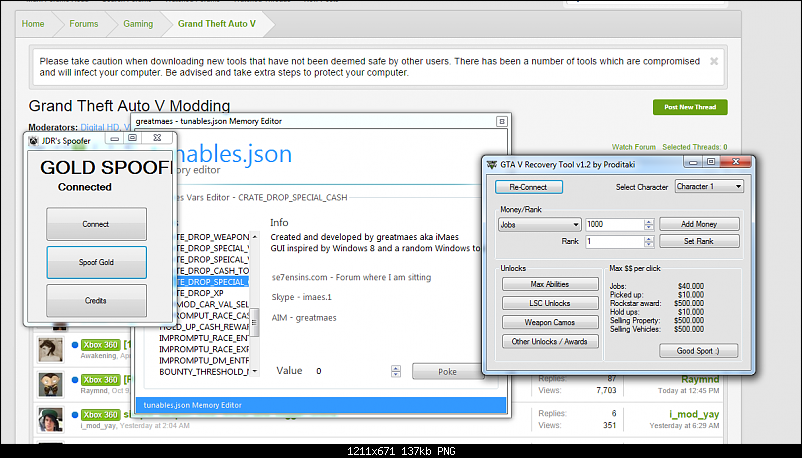Open Raymnd thread author avatar
Viewport: 802px width, 458px height.
51,385
